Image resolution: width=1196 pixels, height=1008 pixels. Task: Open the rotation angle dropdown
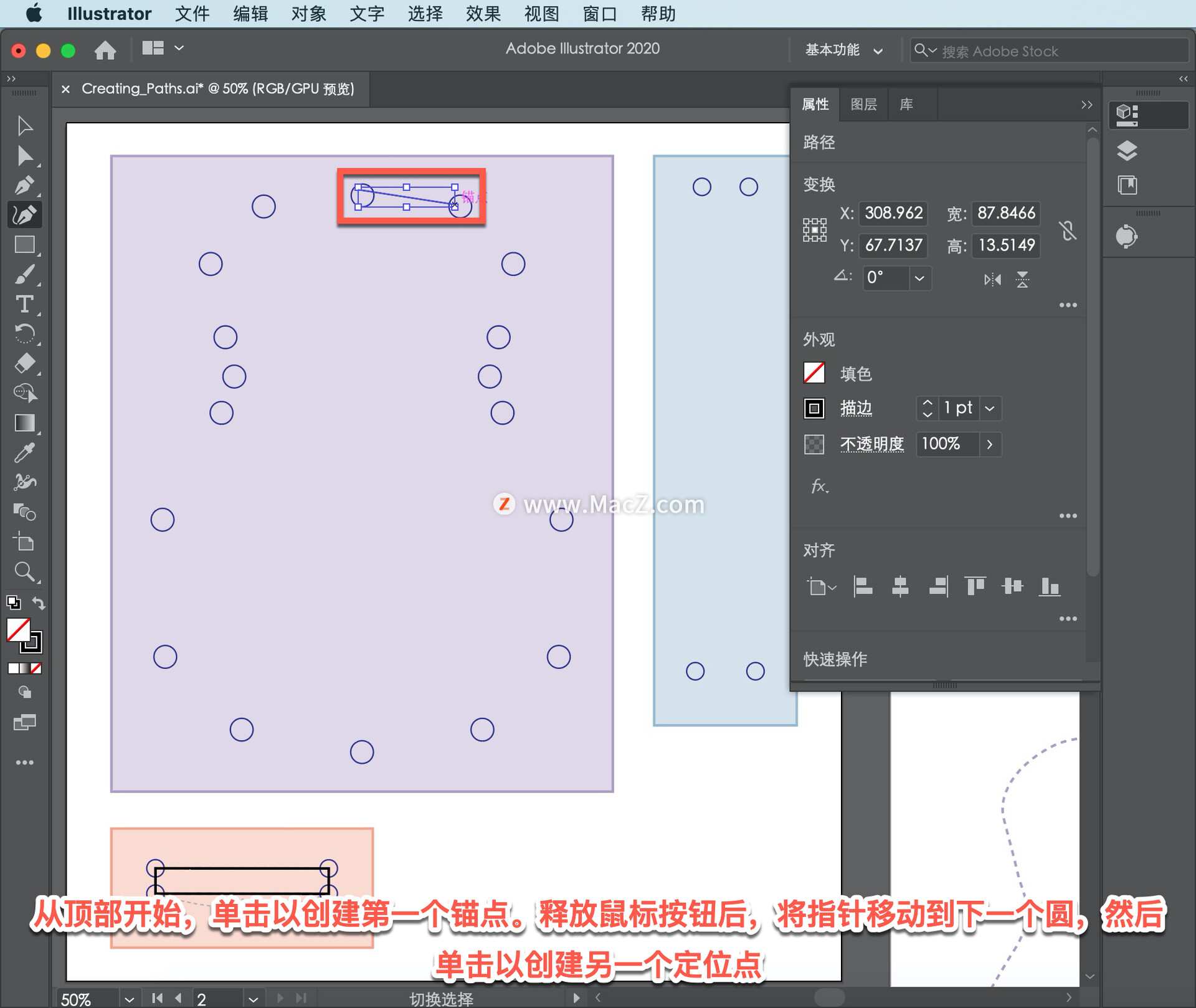click(919, 278)
